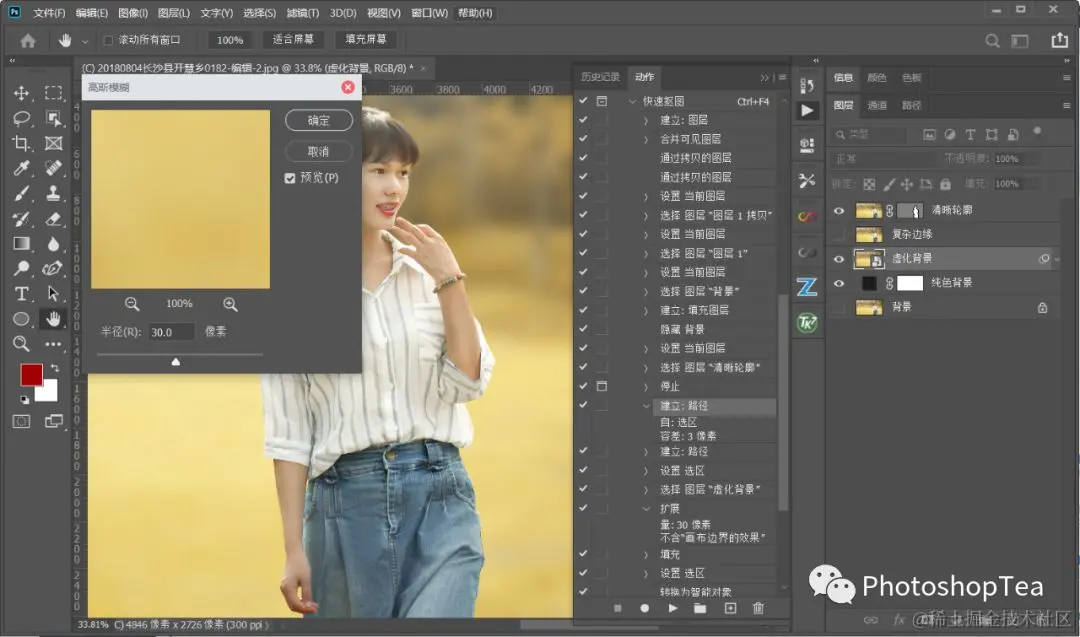Select the Eyedropper tool
Image resolution: width=1080 pixels, height=637 pixels.
(21, 168)
